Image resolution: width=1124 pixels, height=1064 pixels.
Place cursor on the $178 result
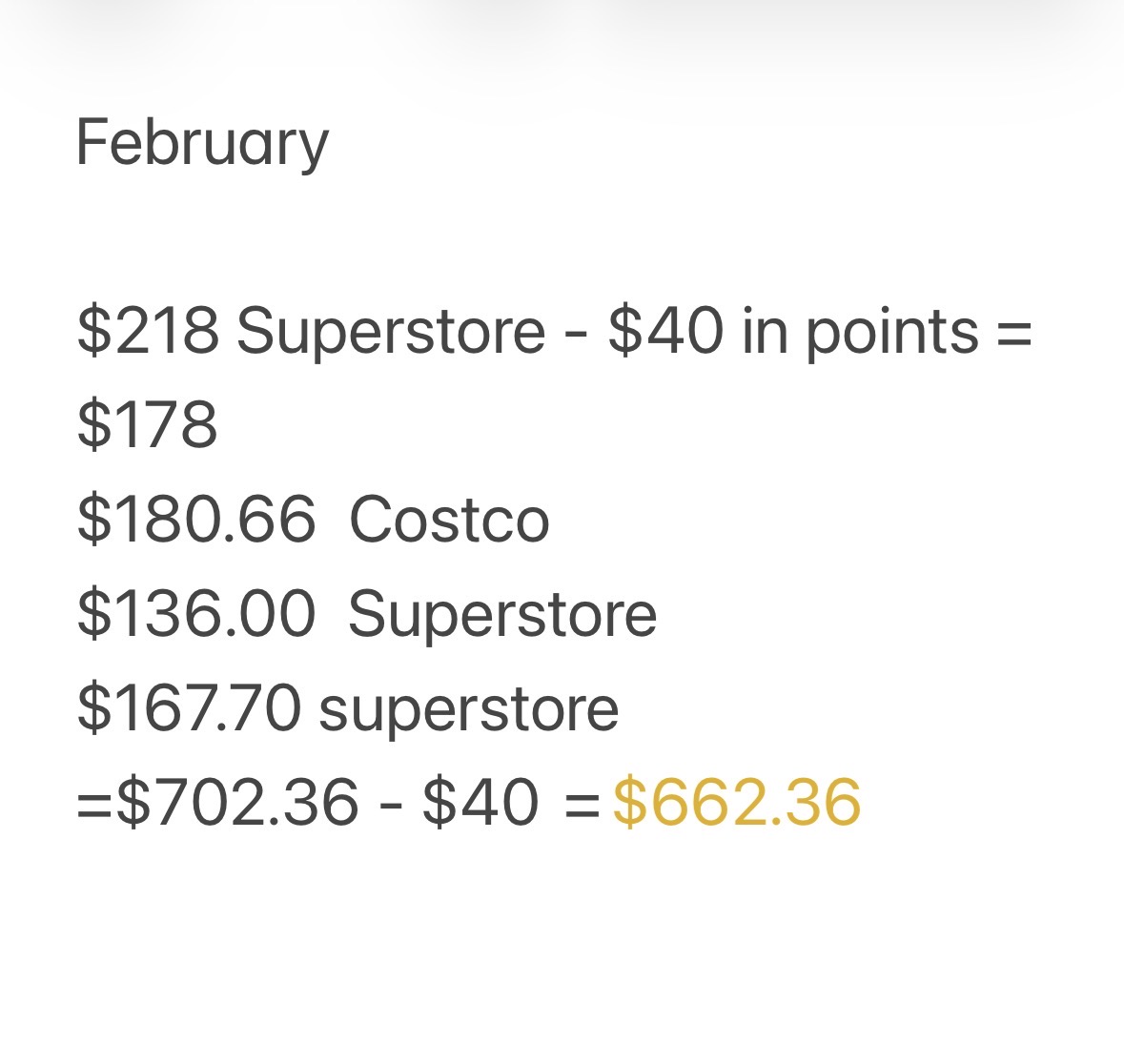pos(148,425)
